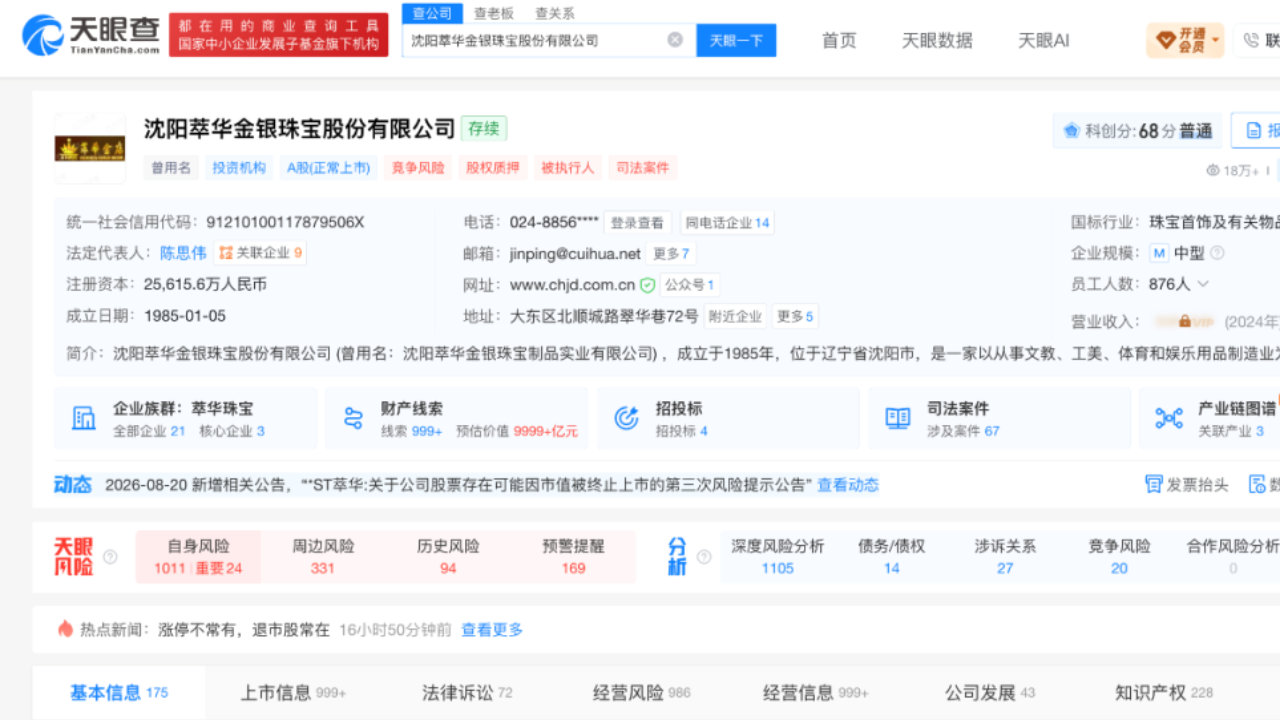Click the 天眼风险 help icon
The width and height of the screenshot is (1280, 720).
coord(110,557)
